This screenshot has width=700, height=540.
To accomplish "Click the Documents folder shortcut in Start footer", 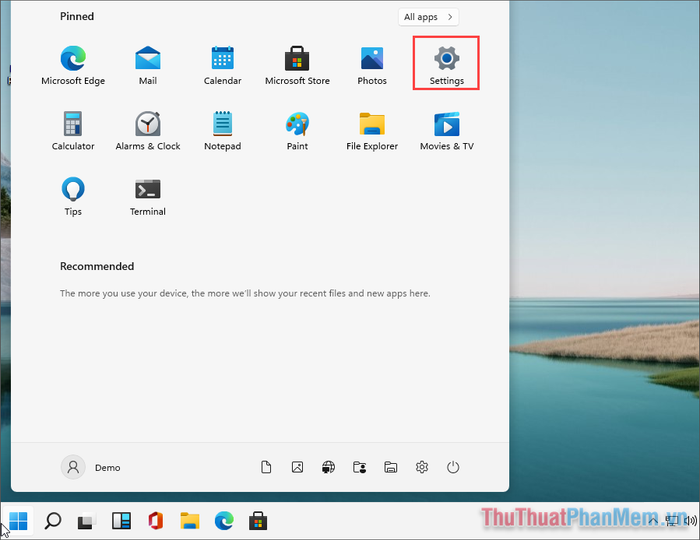I will tap(266, 467).
